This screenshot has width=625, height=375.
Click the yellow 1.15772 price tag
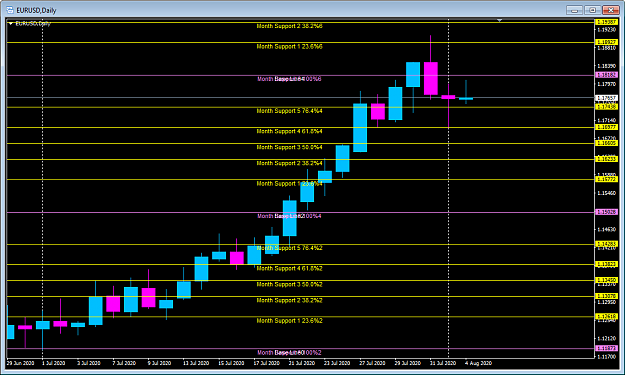[x=606, y=179]
